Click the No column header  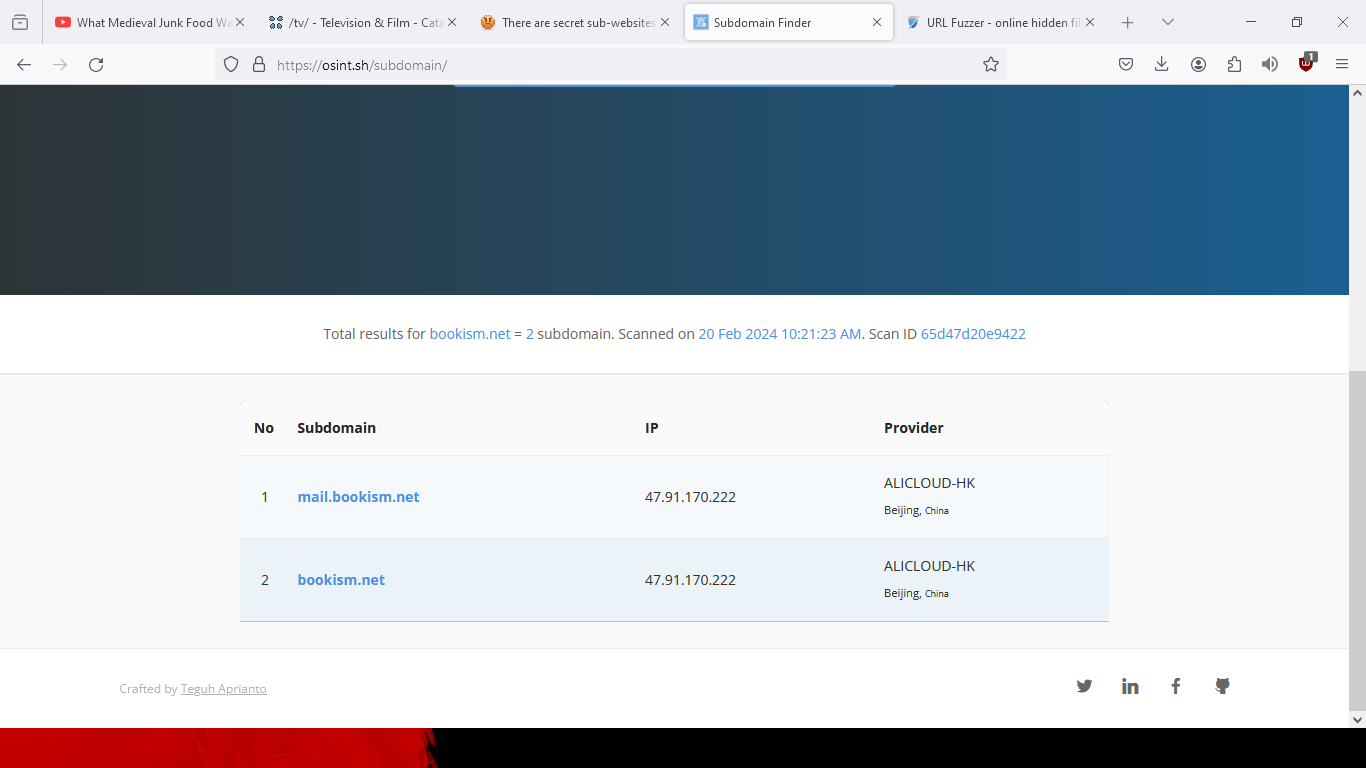pyautogui.click(x=264, y=428)
